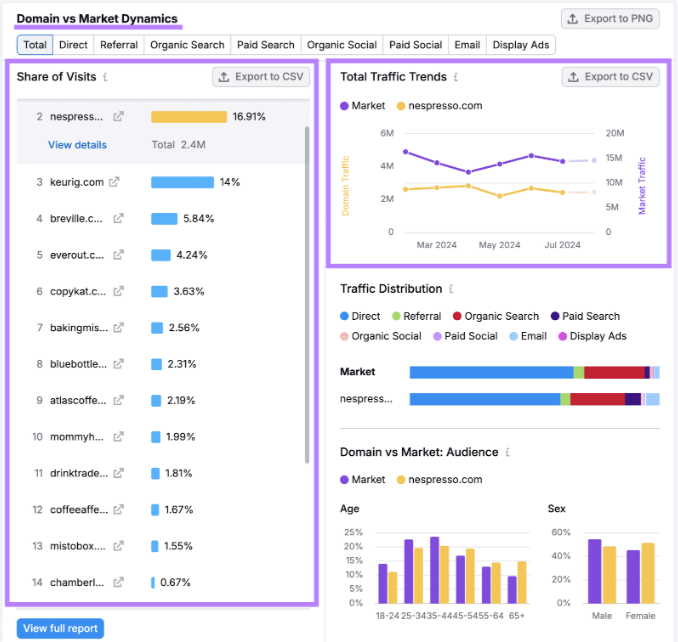Viewport: 678px width, 642px height.
Task: Open external link icon beside nespresso domain
Action: pyautogui.click(x=118, y=116)
